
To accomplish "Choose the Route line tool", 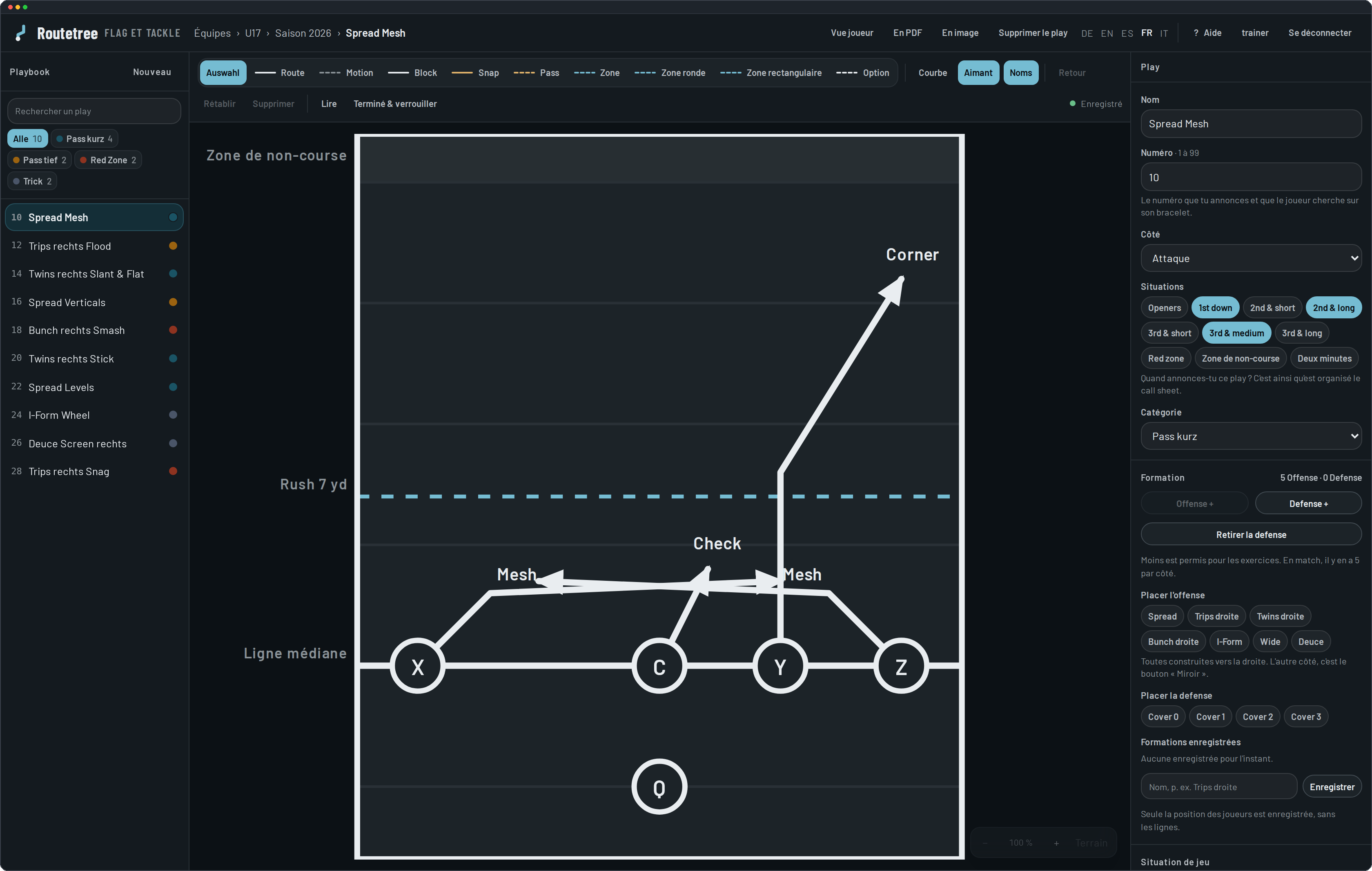I will (280, 73).
